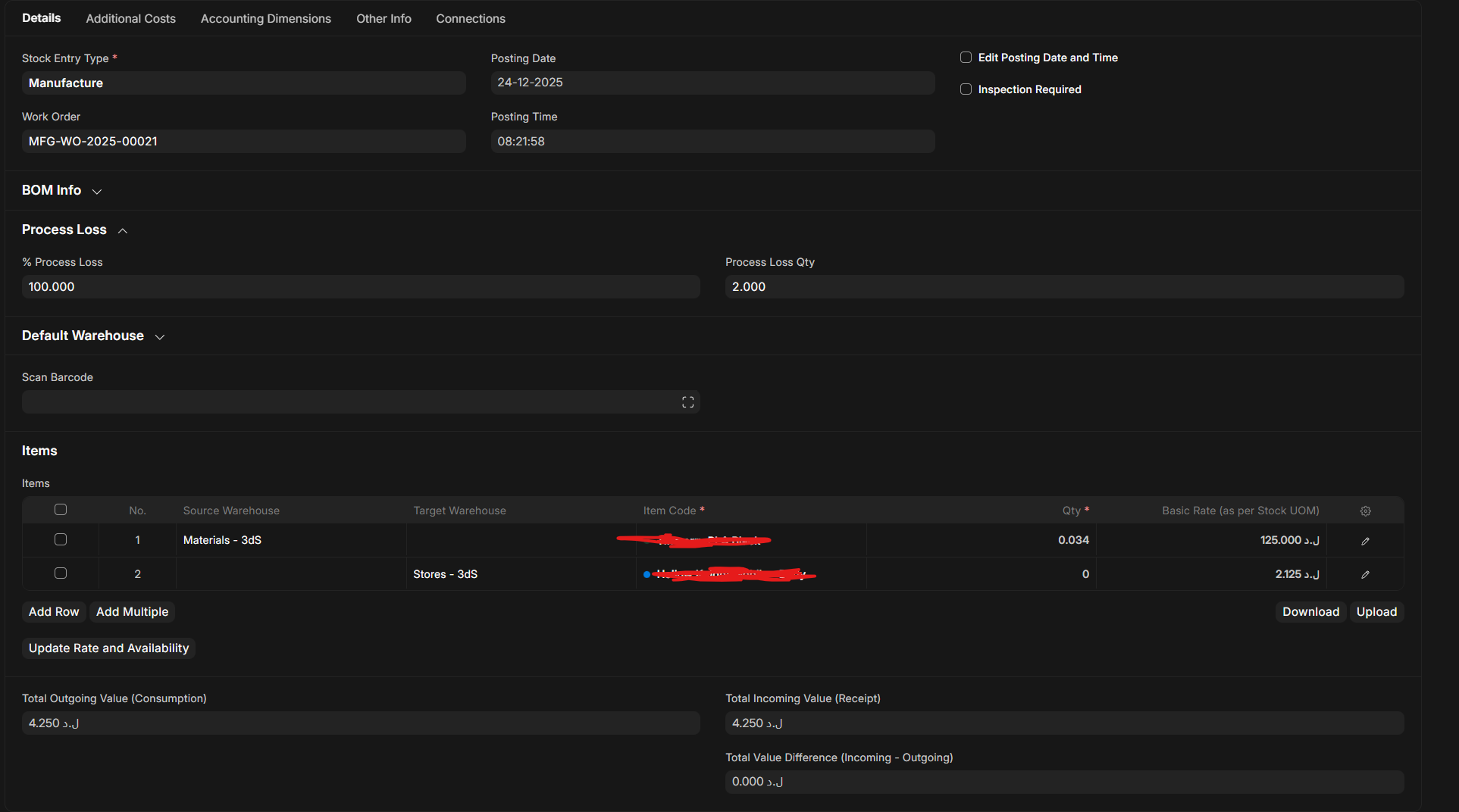The width and height of the screenshot is (1459, 812).
Task: Open the items table settings gear
Action: [x=1365, y=511]
